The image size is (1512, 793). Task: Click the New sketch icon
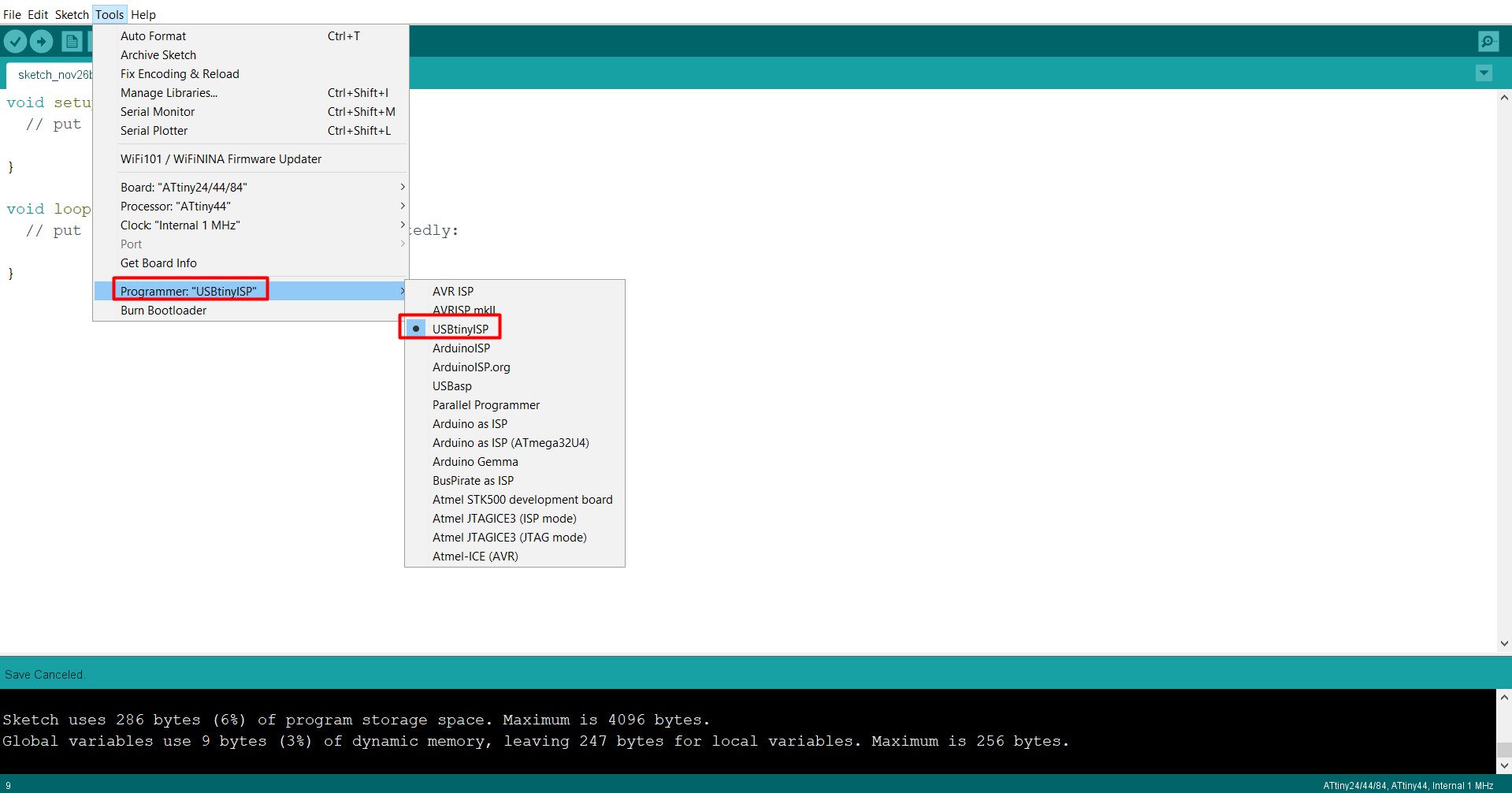(x=72, y=41)
